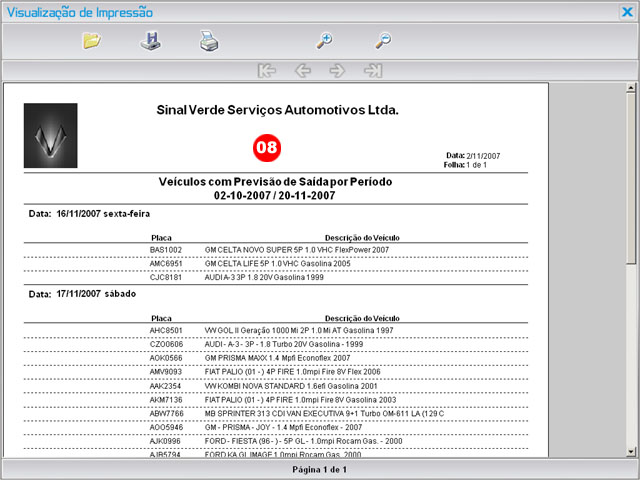Image resolution: width=640 pixels, height=480 pixels.
Task: Click plate ABW7766 row
Action: click(276, 414)
